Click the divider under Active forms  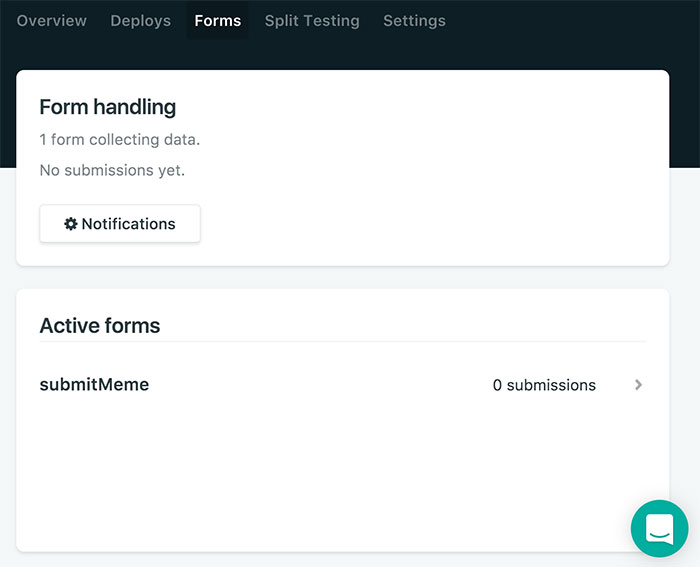[342, 342]
